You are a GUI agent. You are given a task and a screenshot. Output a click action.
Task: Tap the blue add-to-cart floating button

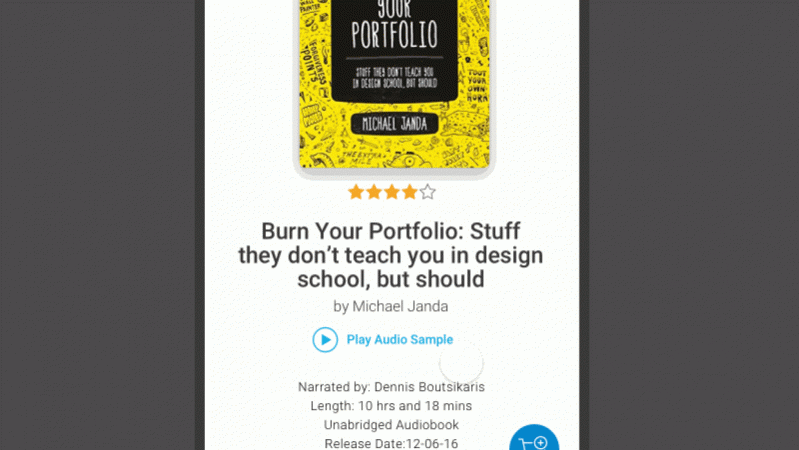click(x=534, y=437)
